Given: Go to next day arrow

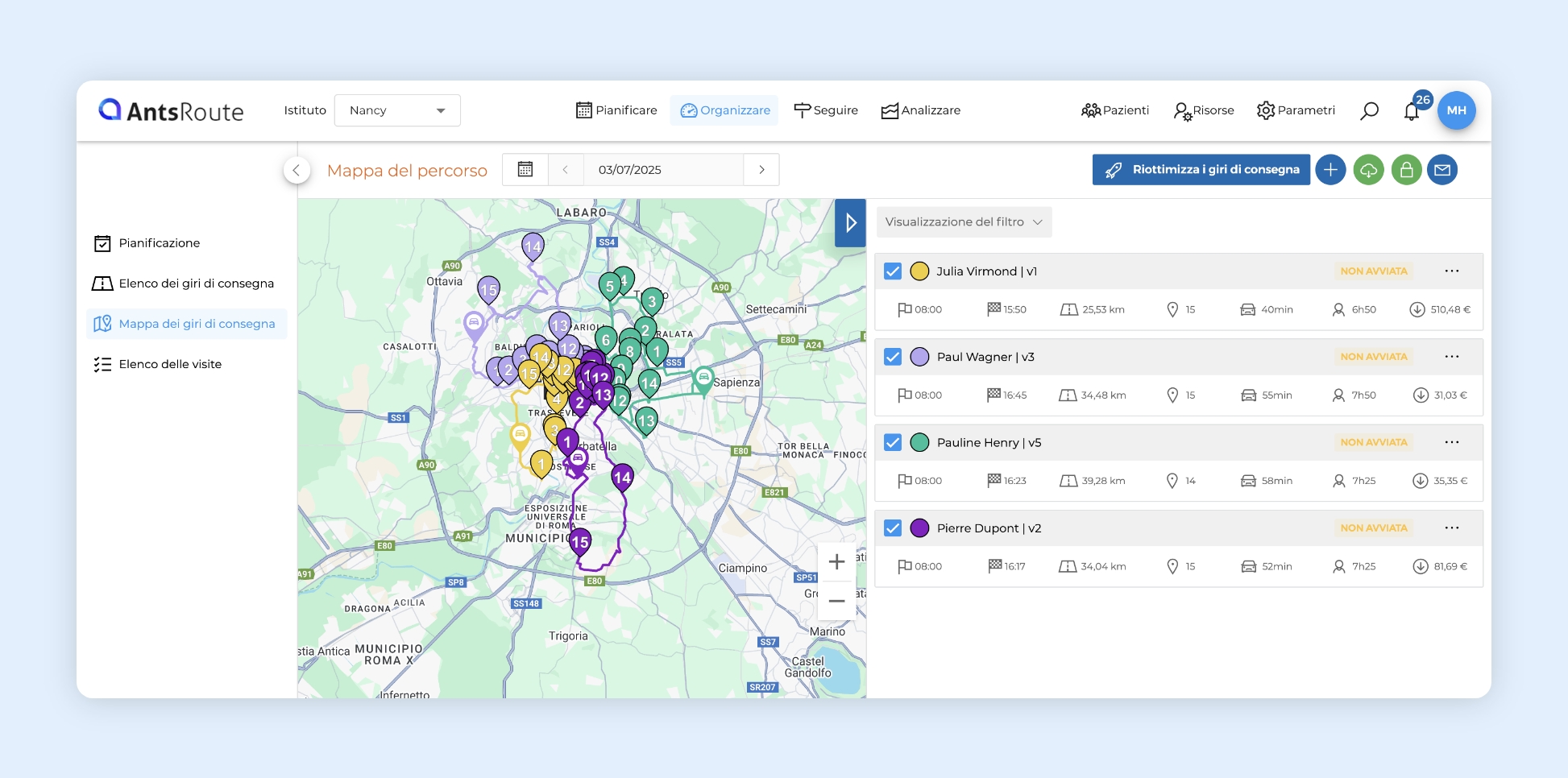Looking at the screenshot, I should (x=761, y=170).
